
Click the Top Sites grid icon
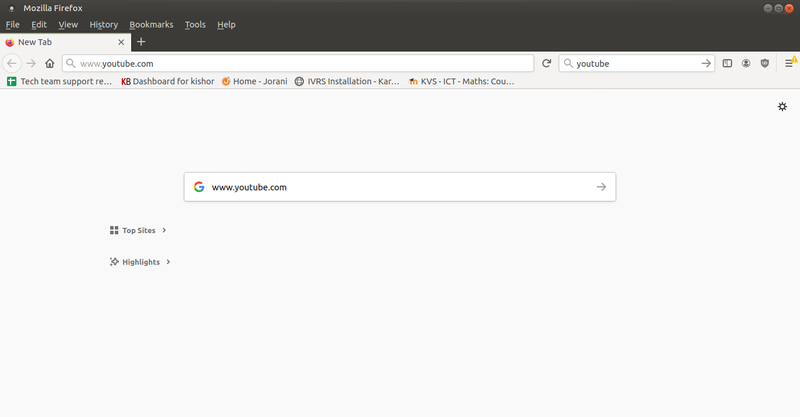(x=114, y=230)
